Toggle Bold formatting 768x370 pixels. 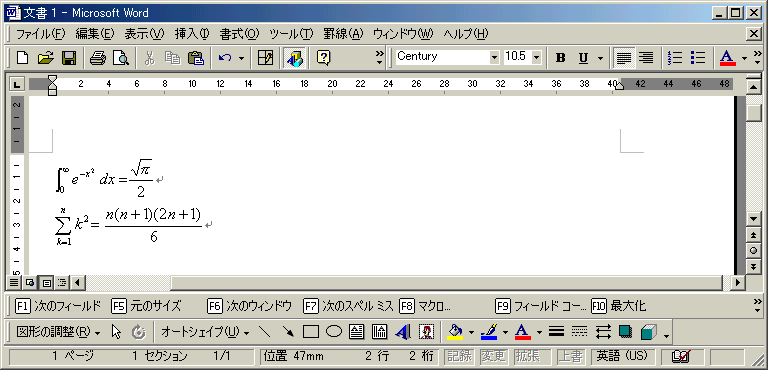click(560, 58)
